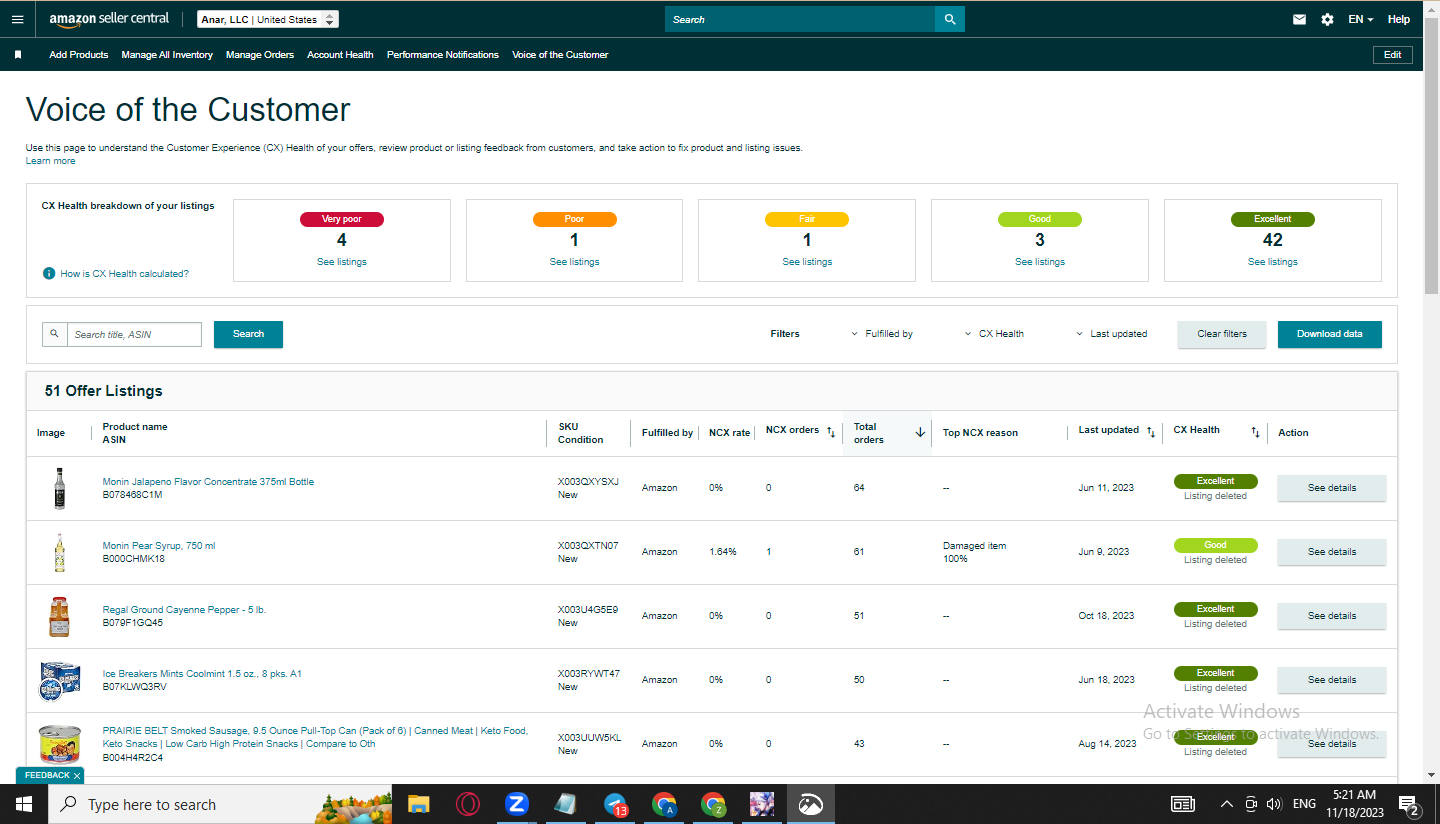Click the Monin Pear Syrup product thumbnail
The height and width of the screenshot is (824, 1440).
60,552
